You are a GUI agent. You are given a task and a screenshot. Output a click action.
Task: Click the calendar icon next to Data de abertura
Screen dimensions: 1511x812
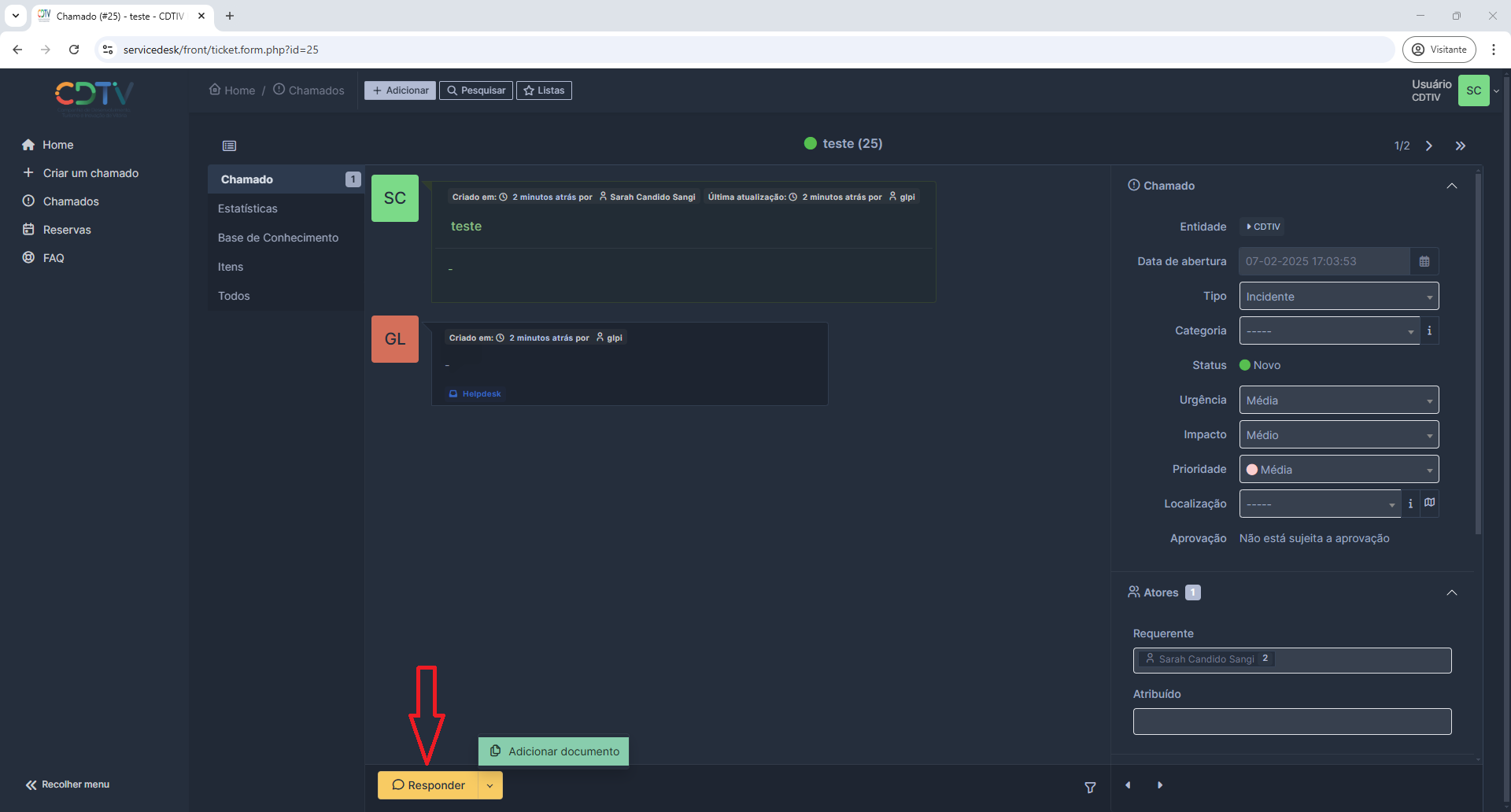tap(1424, 261)
